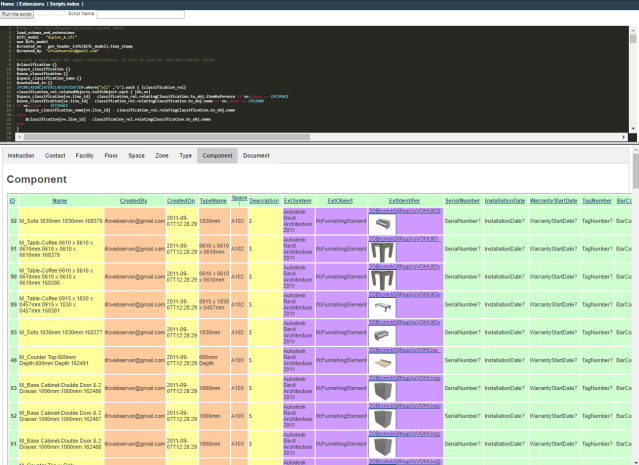The height and width of the screenshot is (465, 639).
Task: Open ExtIdentifier link in row 52
Action: click(x=405, y=406)
